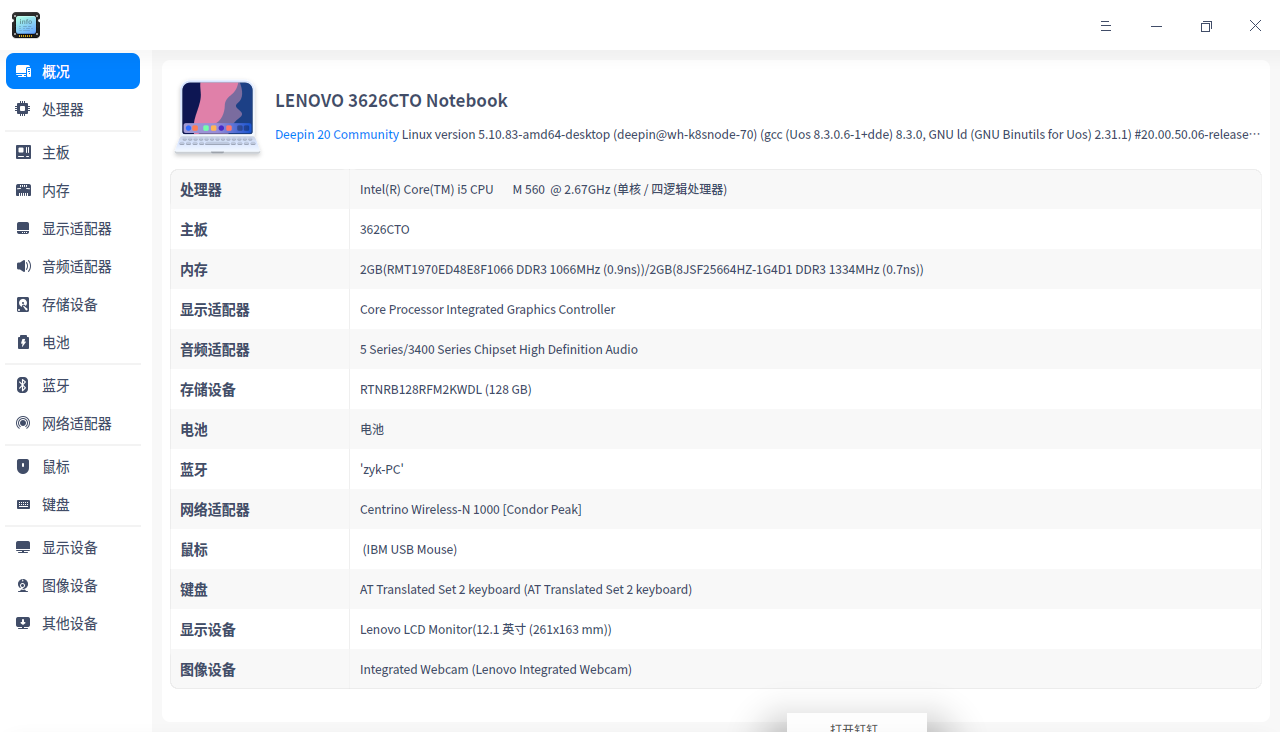Click Core Processor Integrated Graphics Controller text
This screenshot has height=732, width=1280.
tap(488, 310)
